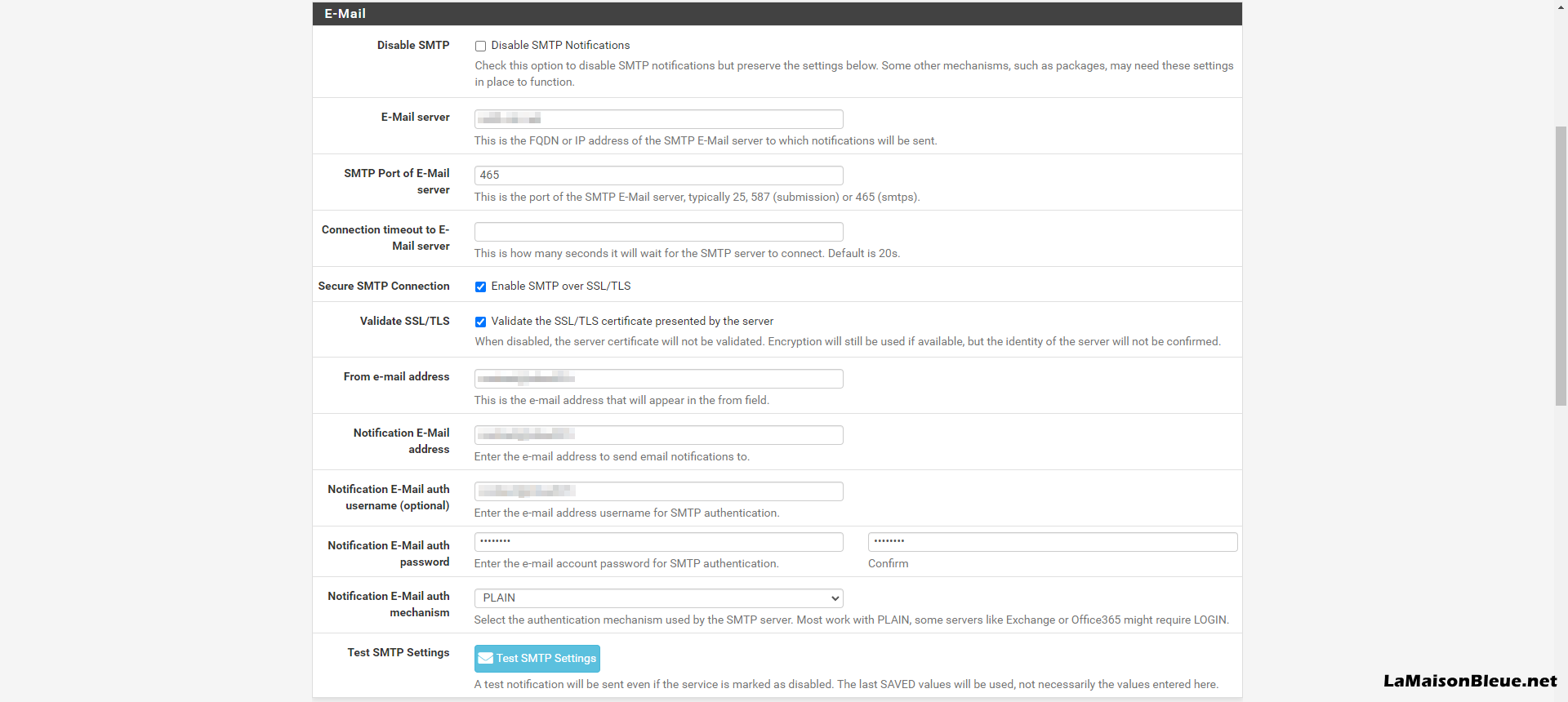This screenshot has height=702, width=1568.
Task: Click the LaMaisonBleue.net watermark
Action: [x=1469, y=681]
